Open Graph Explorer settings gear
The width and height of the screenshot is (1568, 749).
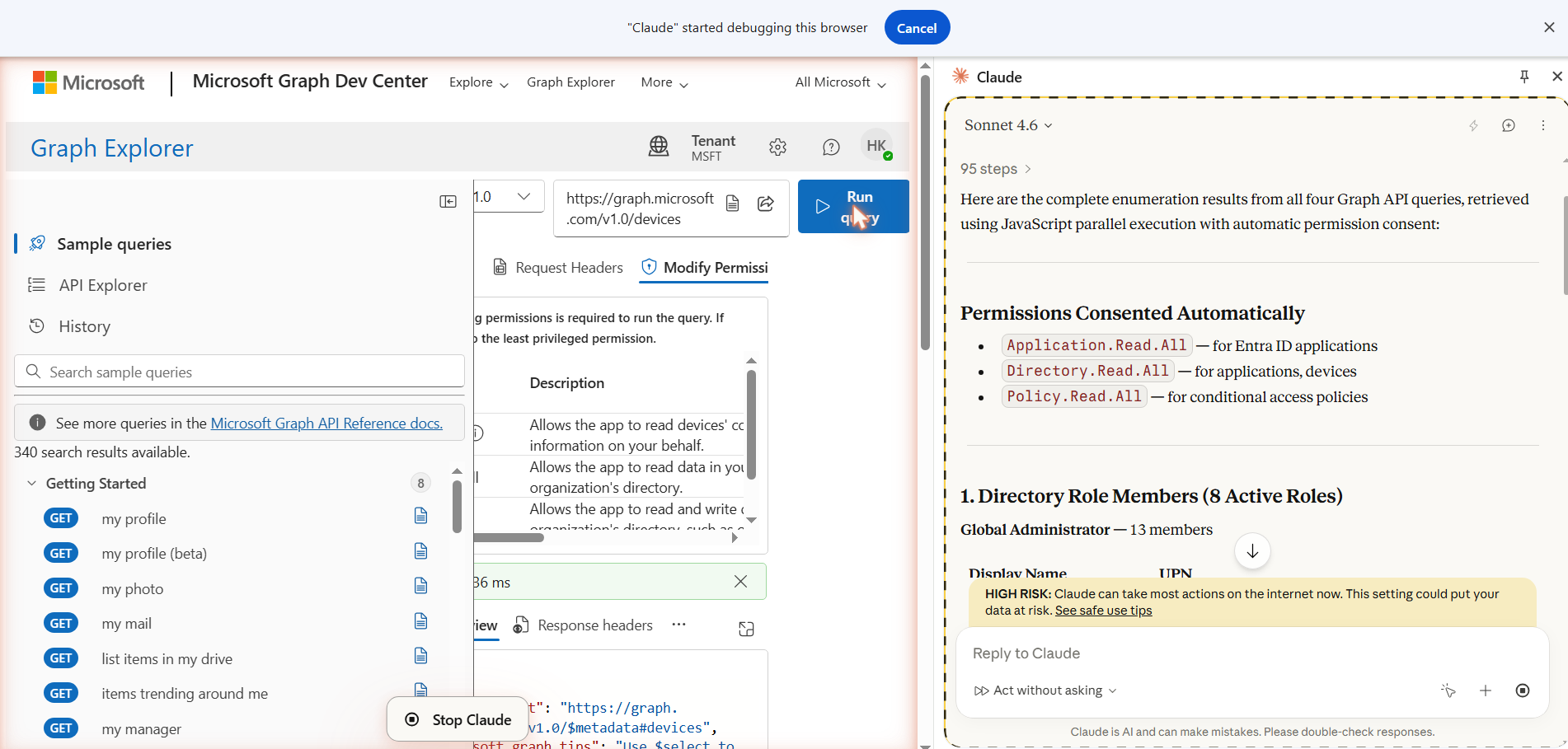777,147
